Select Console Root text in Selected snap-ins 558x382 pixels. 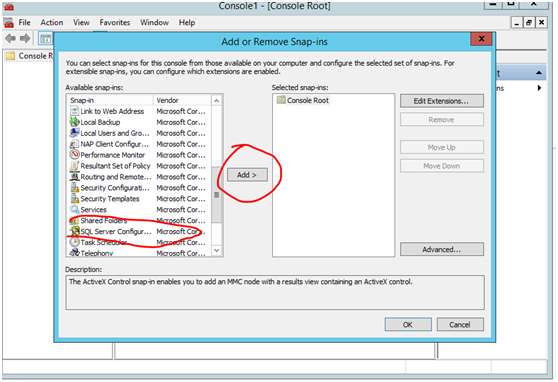[308, 100]
